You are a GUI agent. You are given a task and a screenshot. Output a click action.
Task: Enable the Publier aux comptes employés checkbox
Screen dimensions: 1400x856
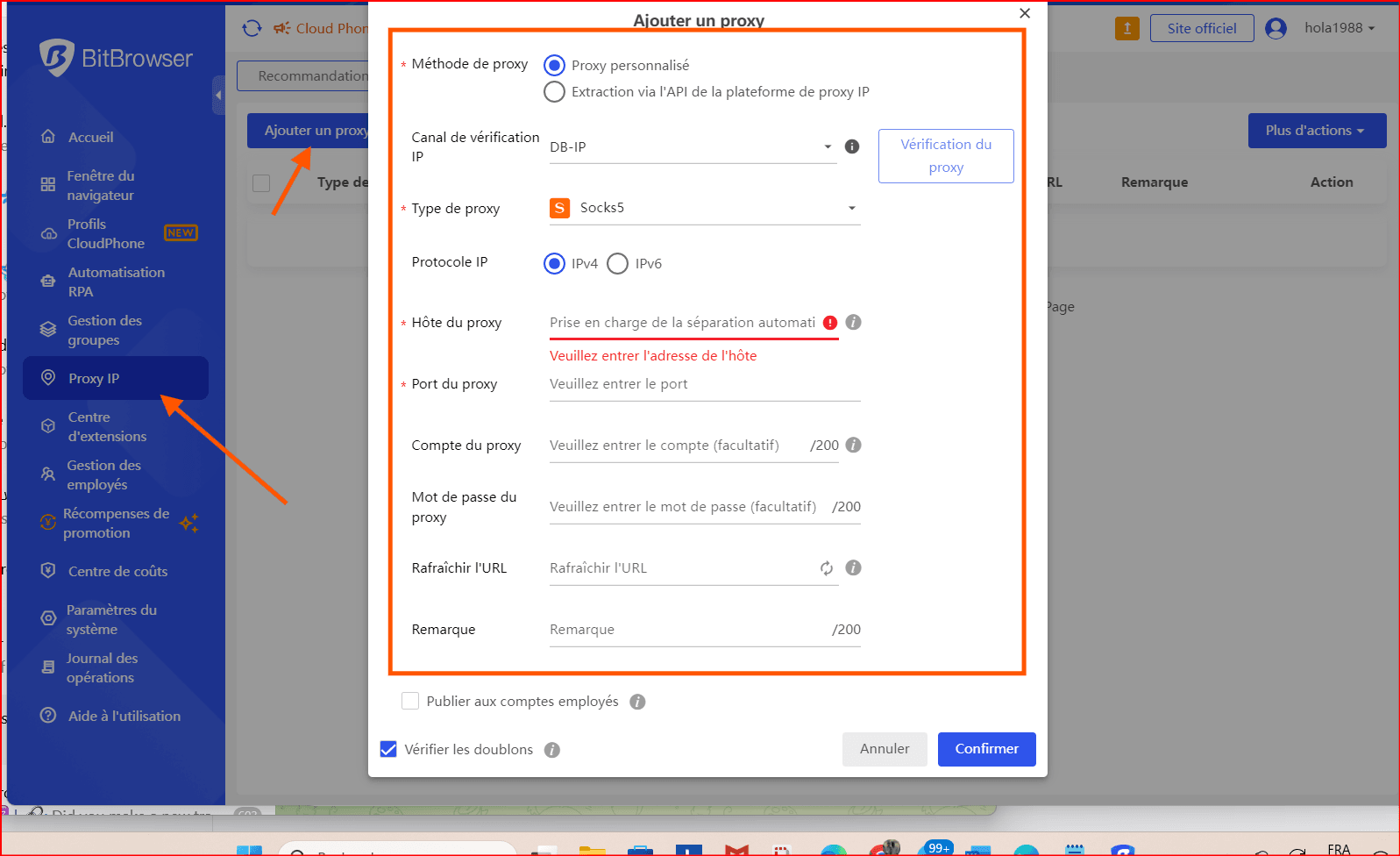(409, 701)
